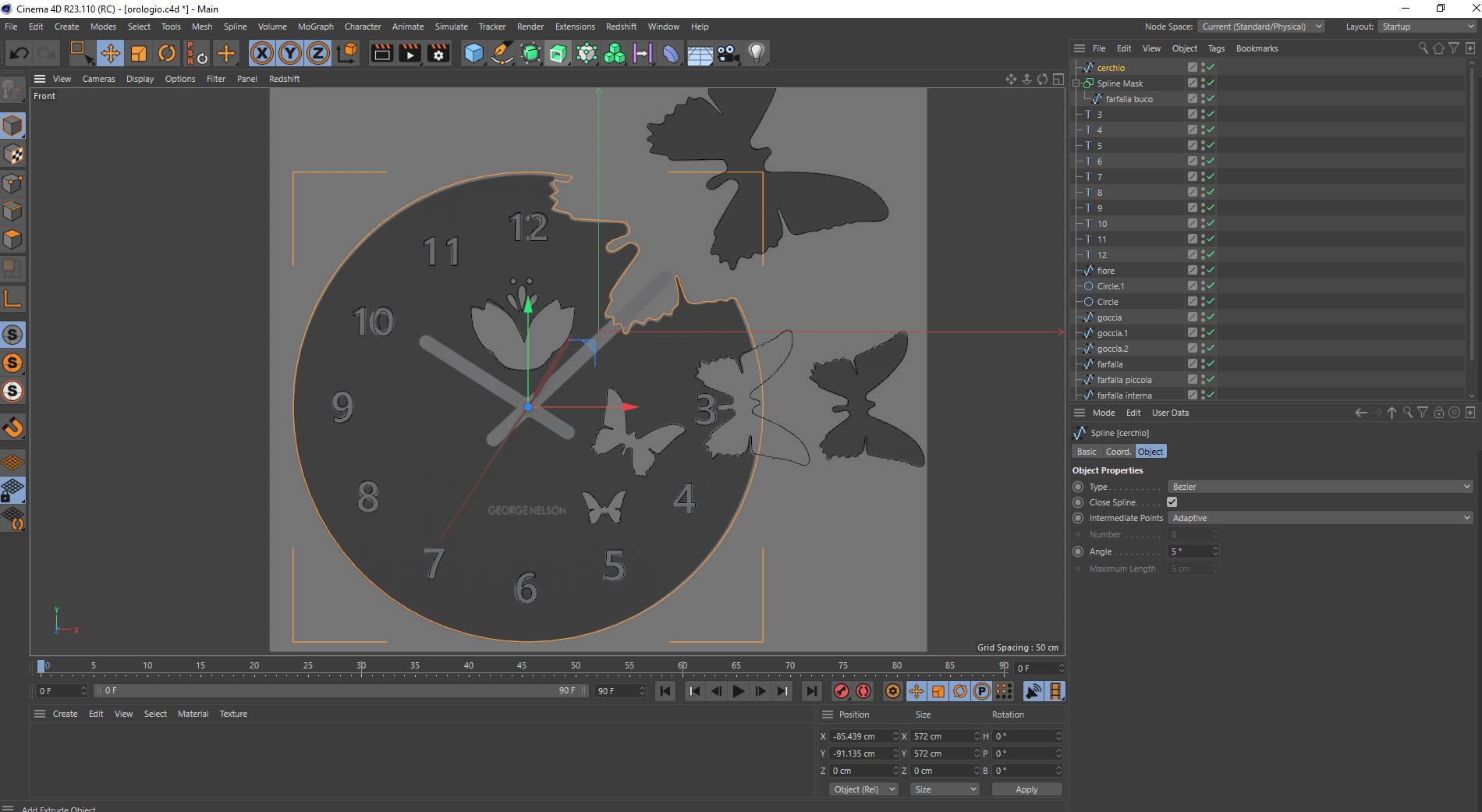This screenshot has width=1482, height=812.
Task: Open viewport Cameras menu
Action: point(98,79)
